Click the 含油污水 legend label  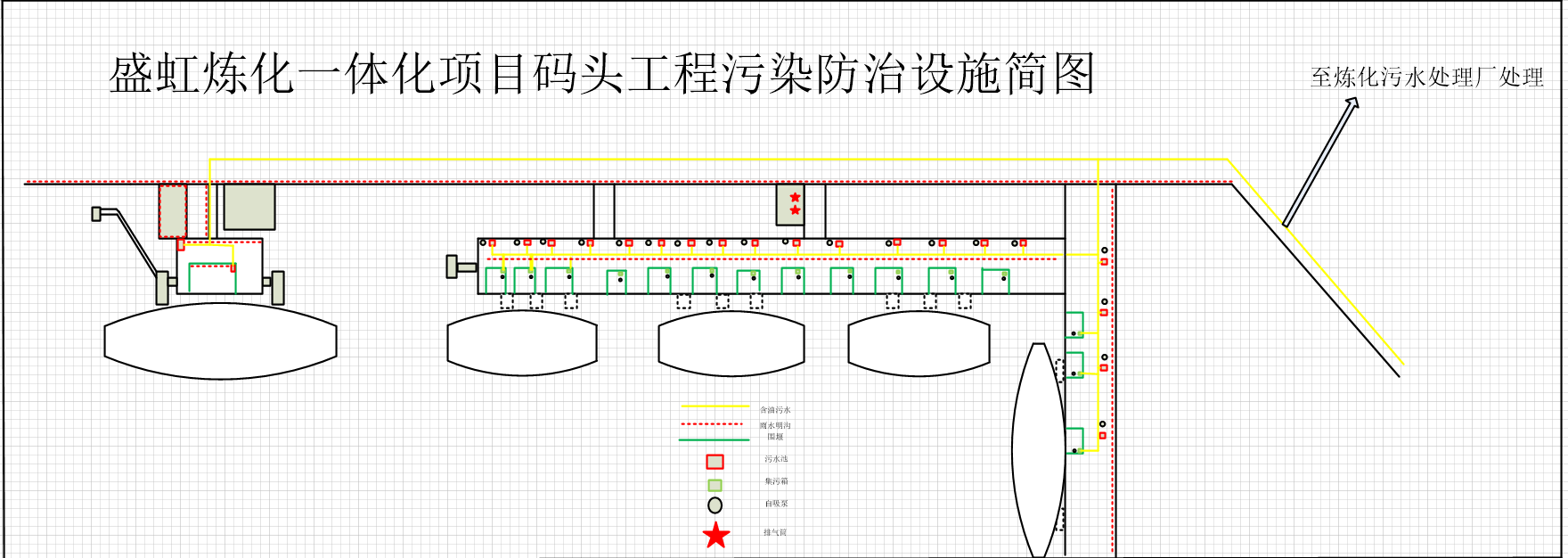(x=775, y=410)
